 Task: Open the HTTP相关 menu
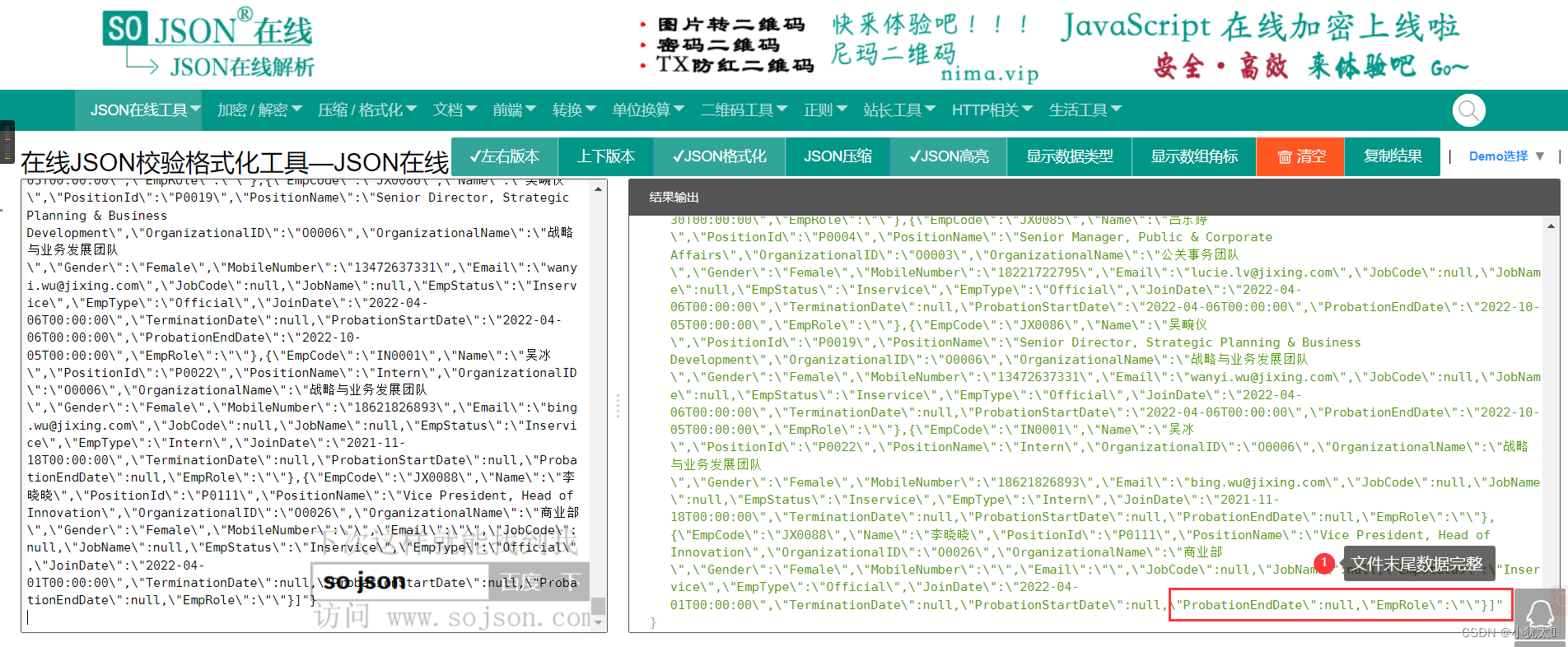coord(992,110)
